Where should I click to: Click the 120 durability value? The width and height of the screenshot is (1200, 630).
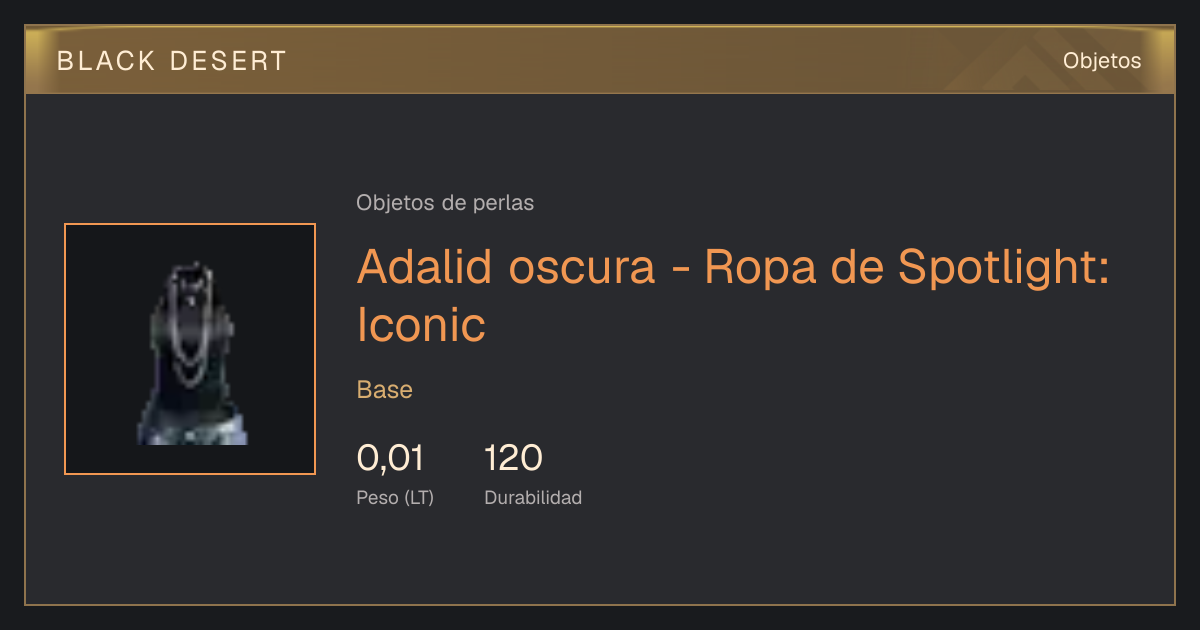point(513,458)
